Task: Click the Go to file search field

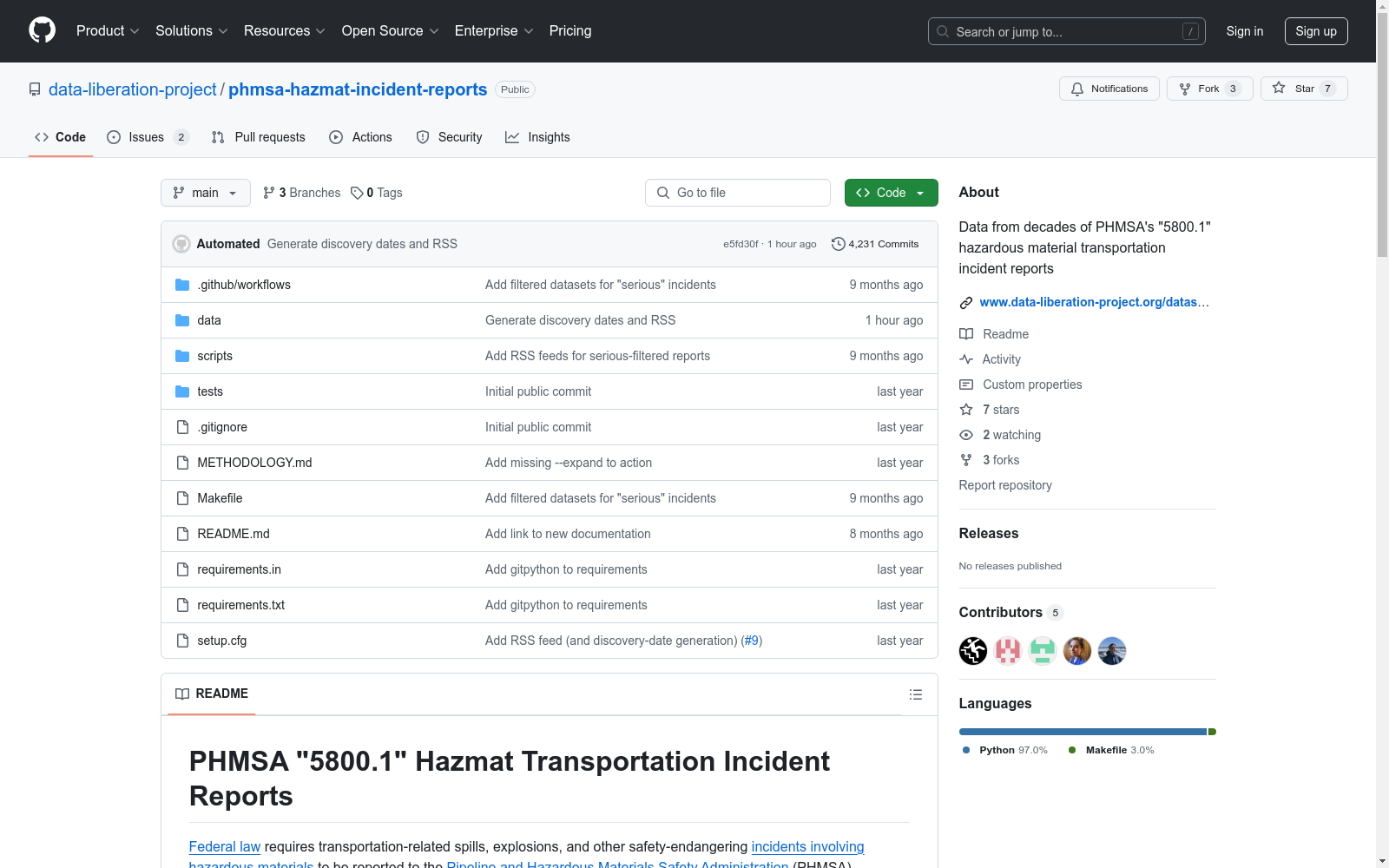Action: pos(738,193)
